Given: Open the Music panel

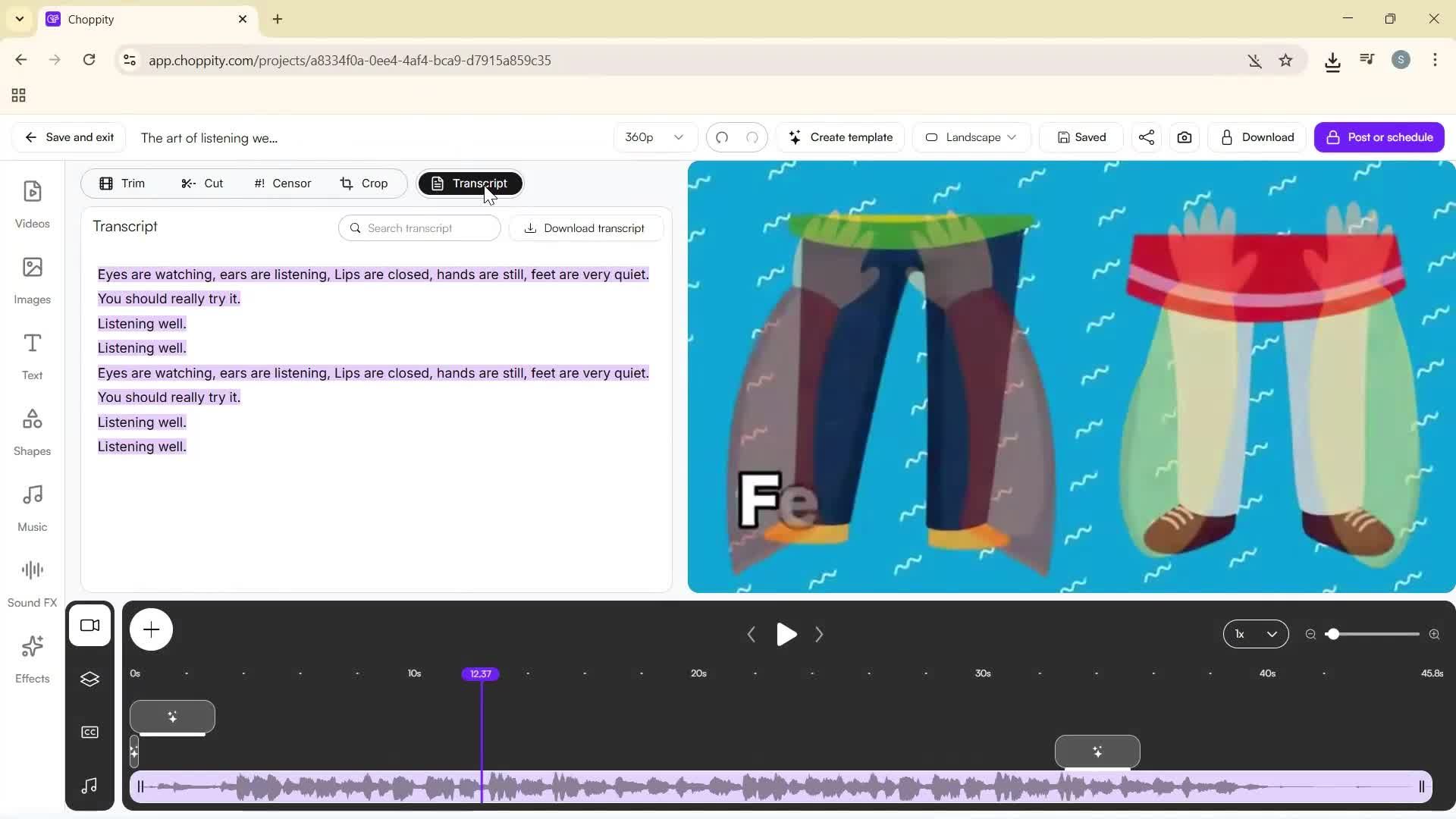Looking at the screenshot, I should (x=32, y=506).
